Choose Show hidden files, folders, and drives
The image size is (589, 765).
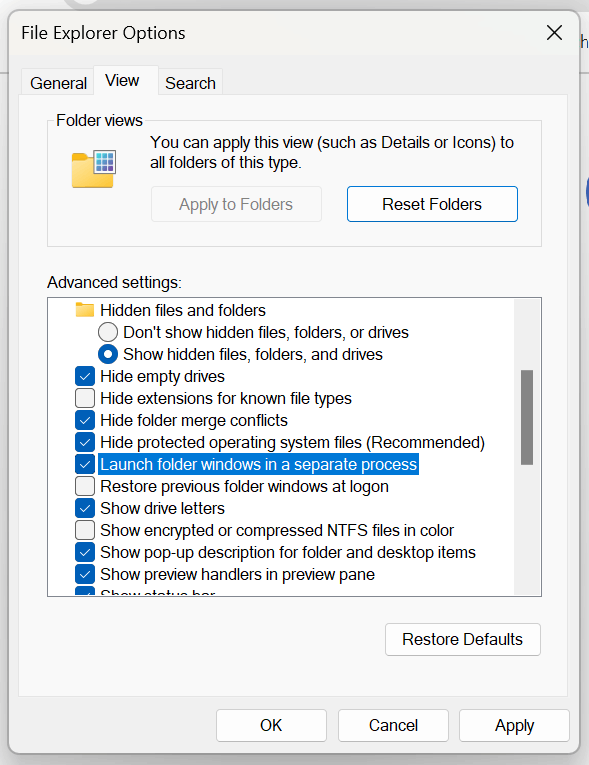click(x=108, y=354)
